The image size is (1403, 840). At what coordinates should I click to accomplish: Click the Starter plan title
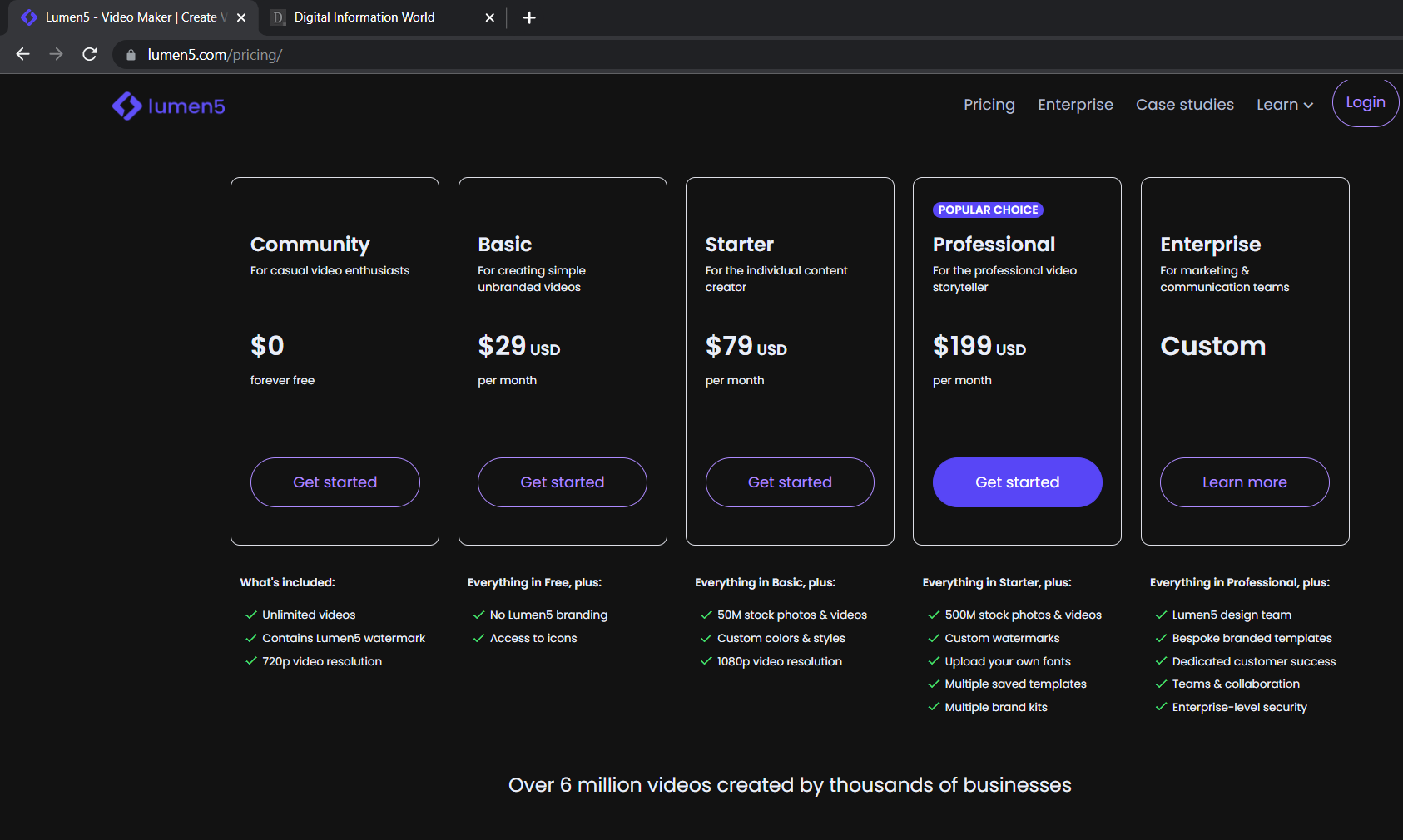coord(740,245)
